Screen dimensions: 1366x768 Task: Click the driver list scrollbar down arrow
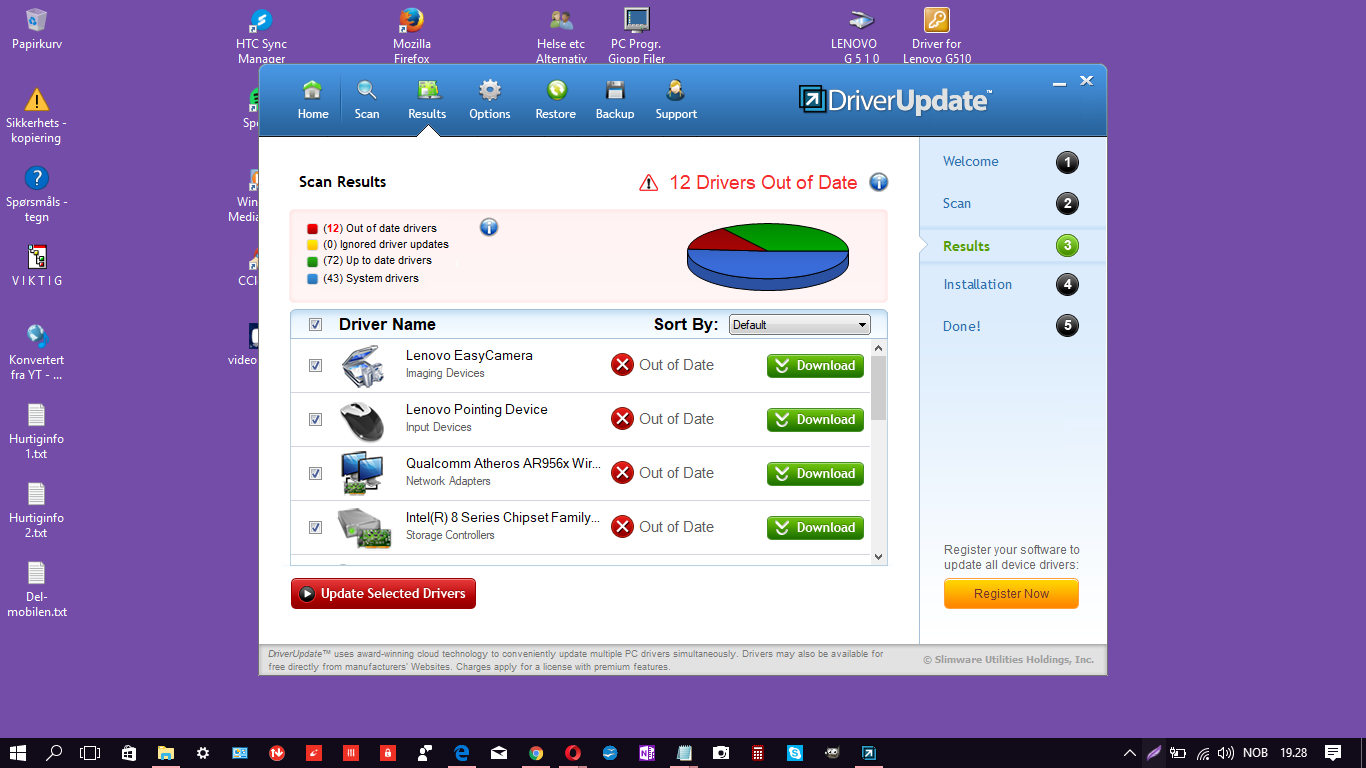[x=879, y=557]
